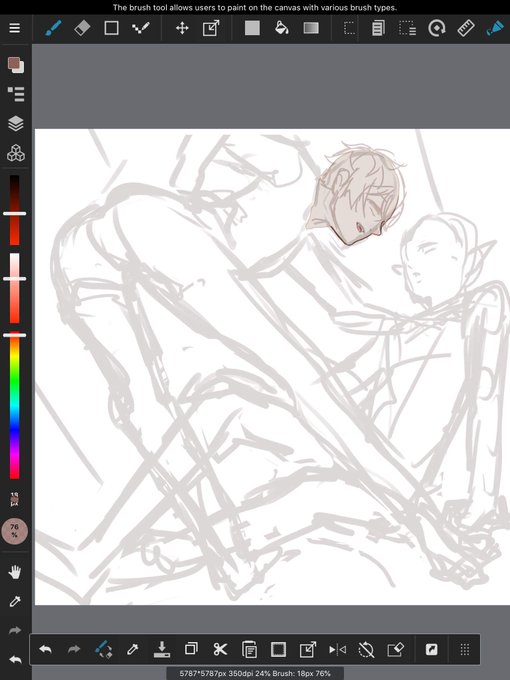
Task: Undo using the bottom toolbar arrow
Action: (x=46, y=649)
